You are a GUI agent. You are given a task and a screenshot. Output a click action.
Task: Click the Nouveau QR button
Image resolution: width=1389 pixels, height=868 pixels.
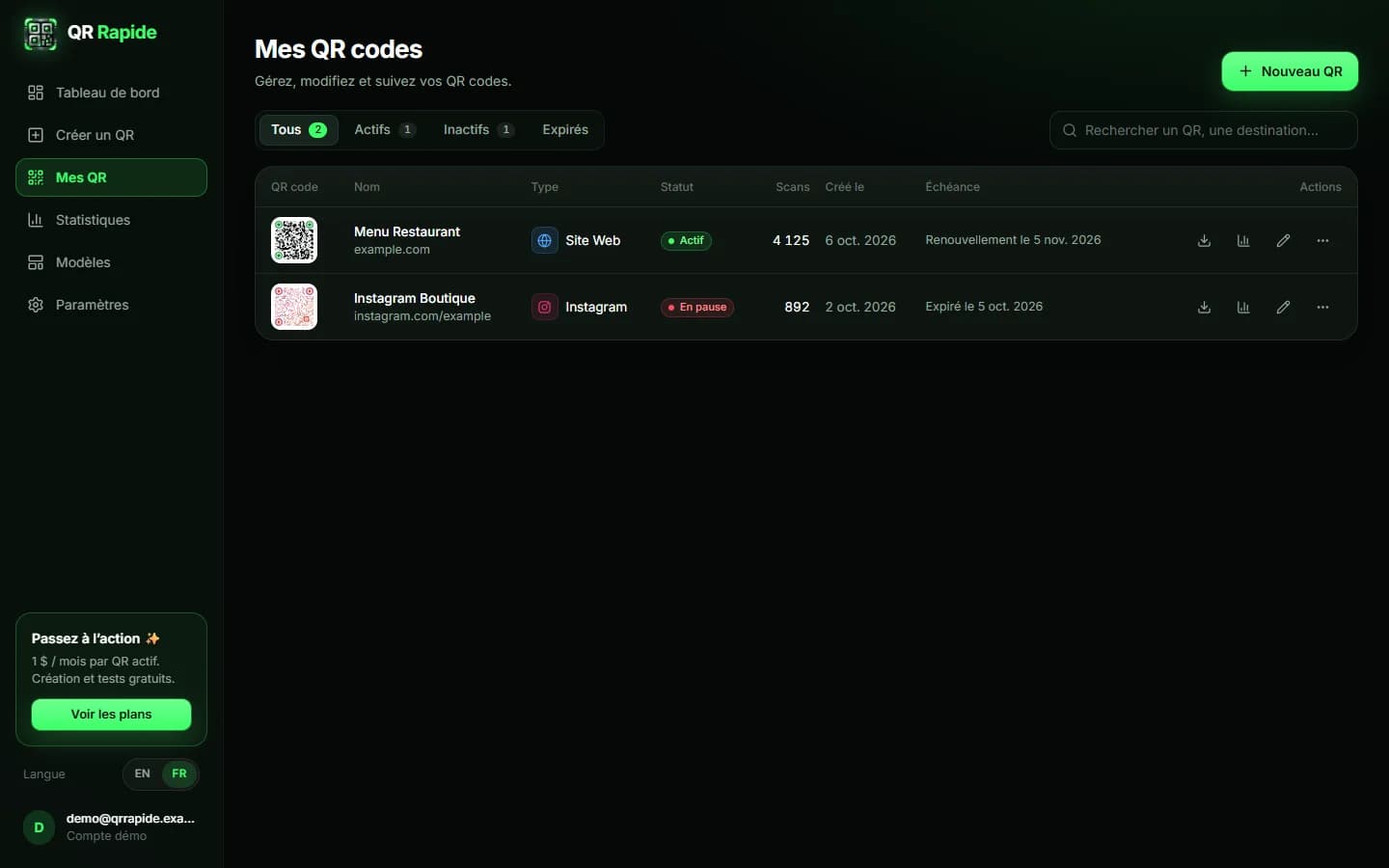coord(1290,71)
